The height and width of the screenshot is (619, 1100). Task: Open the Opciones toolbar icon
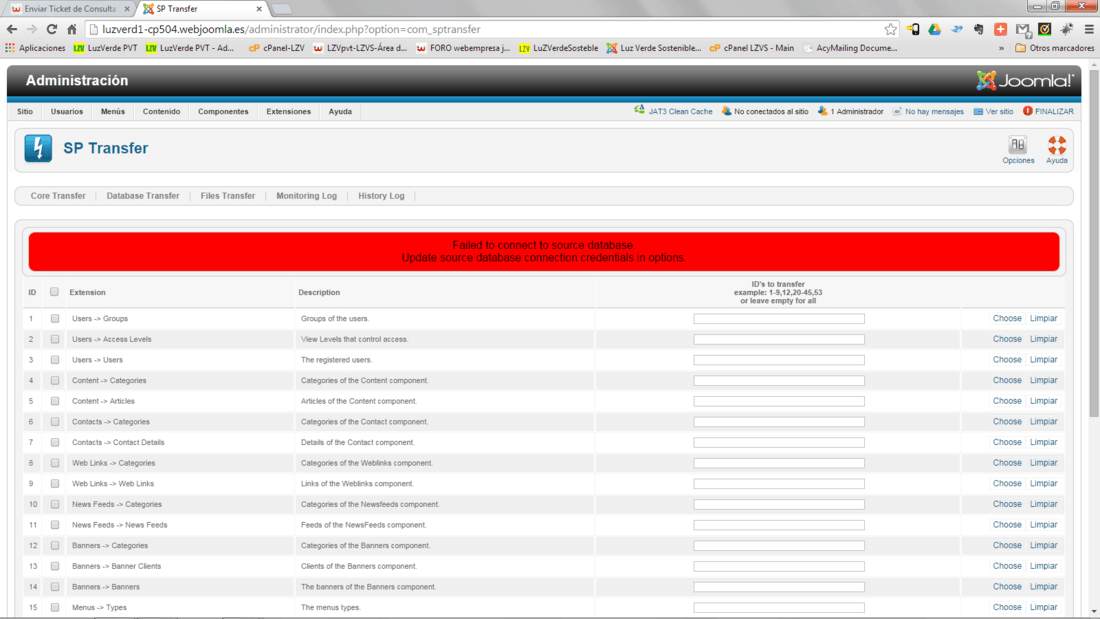(1017, 150)
